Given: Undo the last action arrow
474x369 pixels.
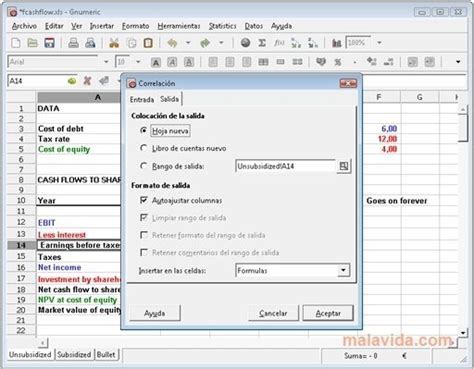Looking at the screenshot, I should tap(172, 43).
